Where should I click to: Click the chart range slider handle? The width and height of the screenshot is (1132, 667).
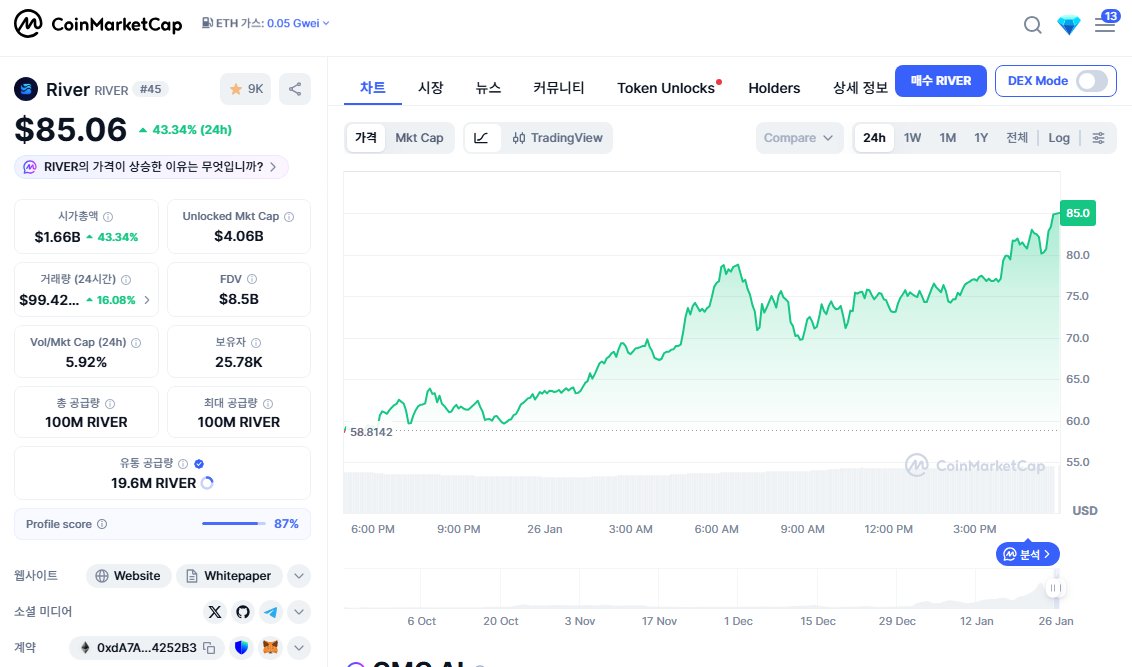click(x=1055, y=588)
